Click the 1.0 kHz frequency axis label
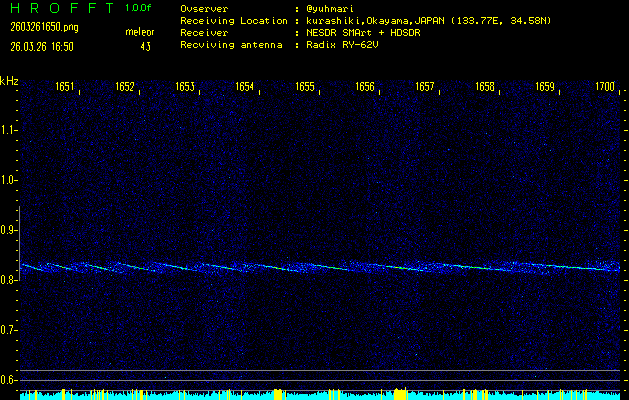 tap(9, 180)
